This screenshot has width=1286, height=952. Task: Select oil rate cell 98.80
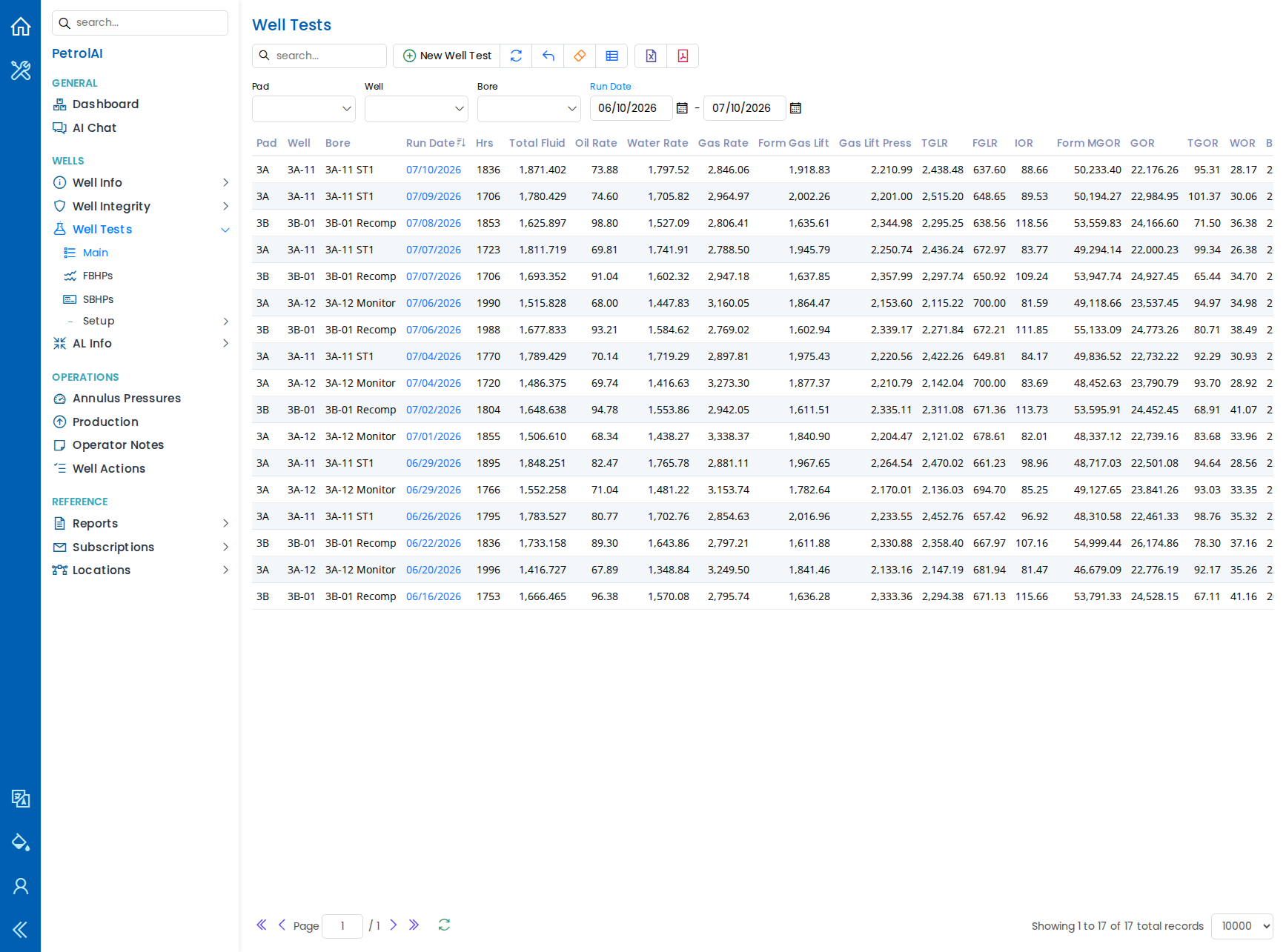[605, 223]
